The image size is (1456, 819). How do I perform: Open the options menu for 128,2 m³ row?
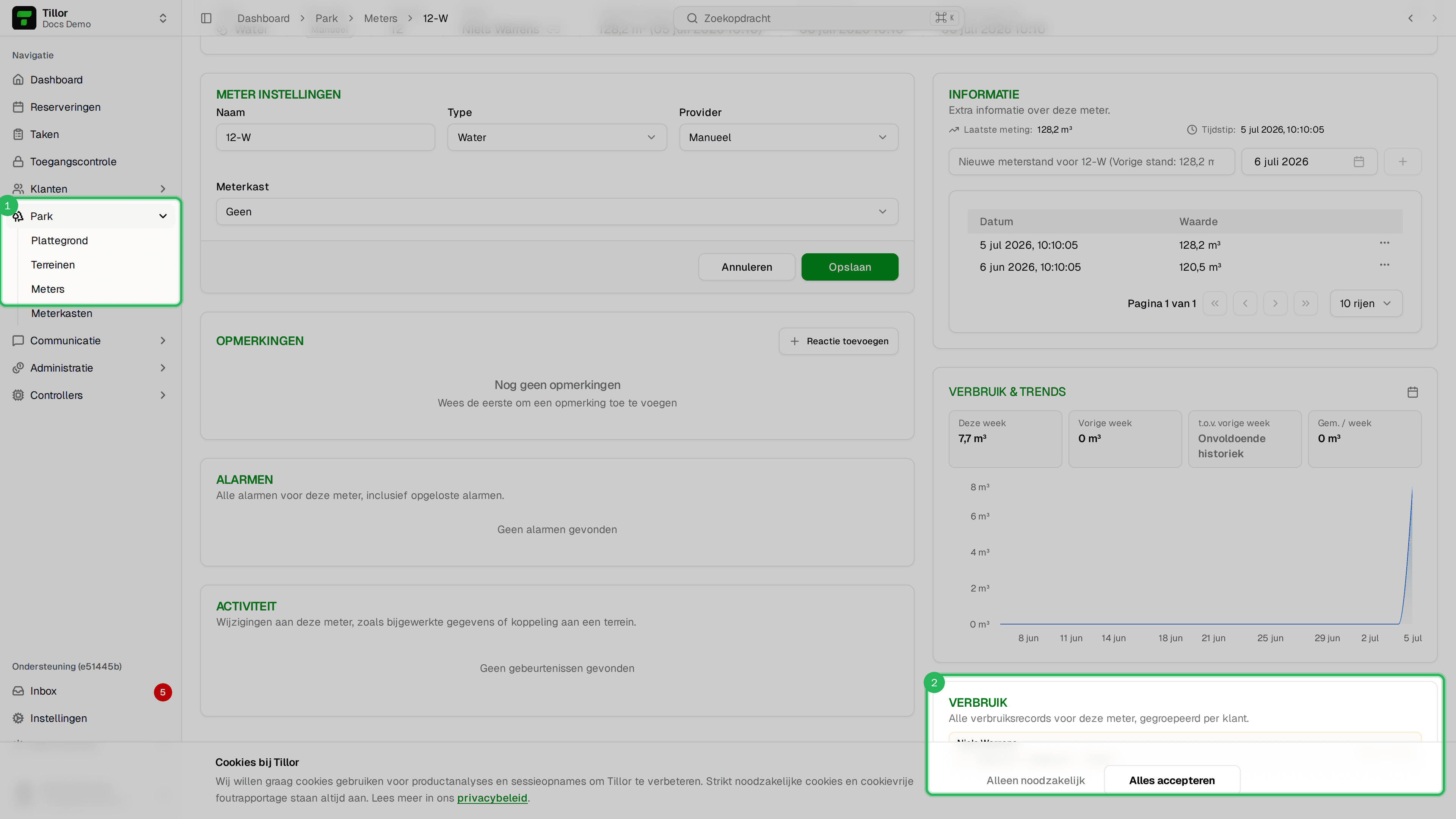click(1384, 243)
